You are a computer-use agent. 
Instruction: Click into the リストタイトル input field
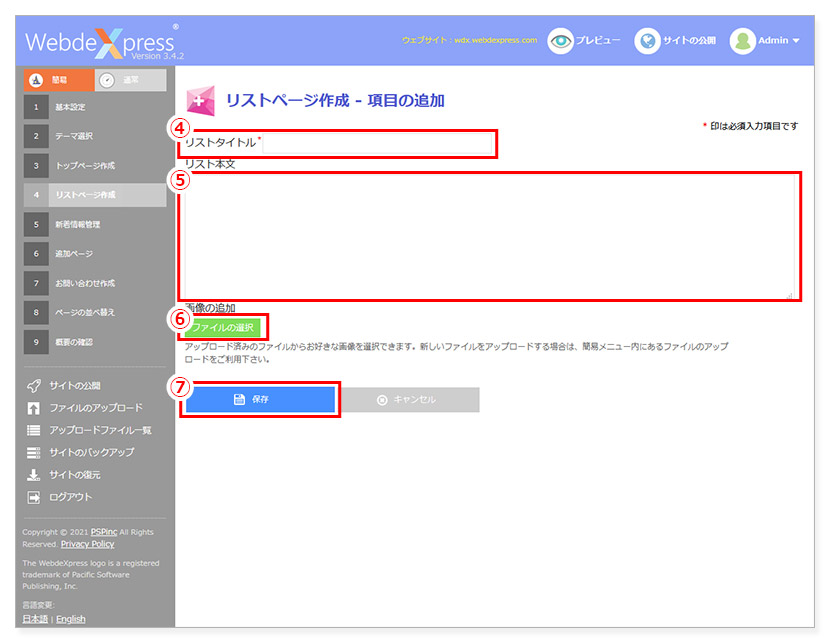tap(377, 143)
